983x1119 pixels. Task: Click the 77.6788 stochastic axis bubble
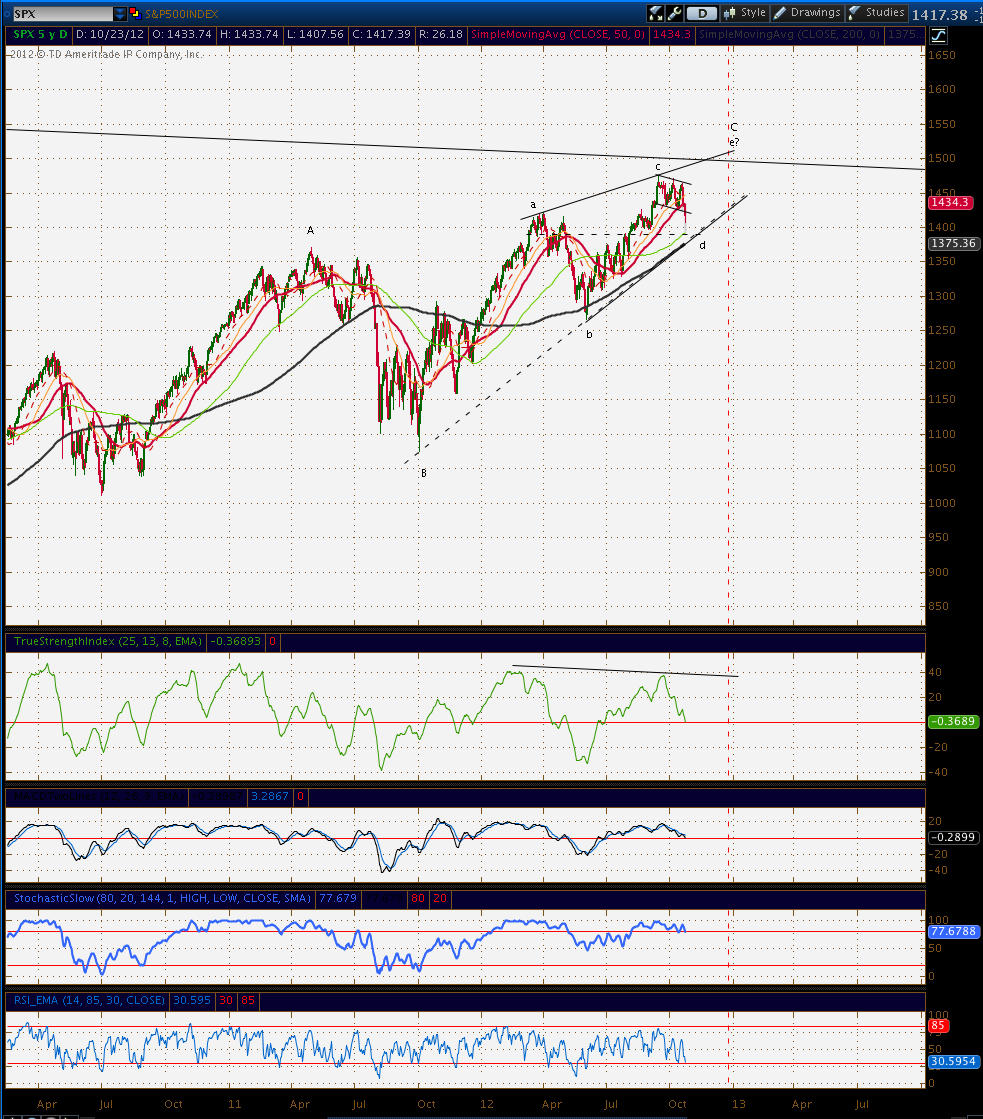click(x=953, y=931)
